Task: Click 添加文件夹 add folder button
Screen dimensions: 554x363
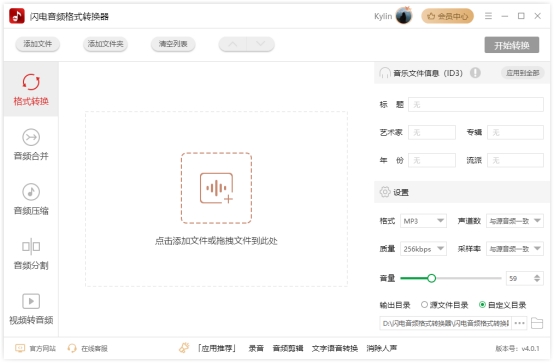Action: point(105,44)
